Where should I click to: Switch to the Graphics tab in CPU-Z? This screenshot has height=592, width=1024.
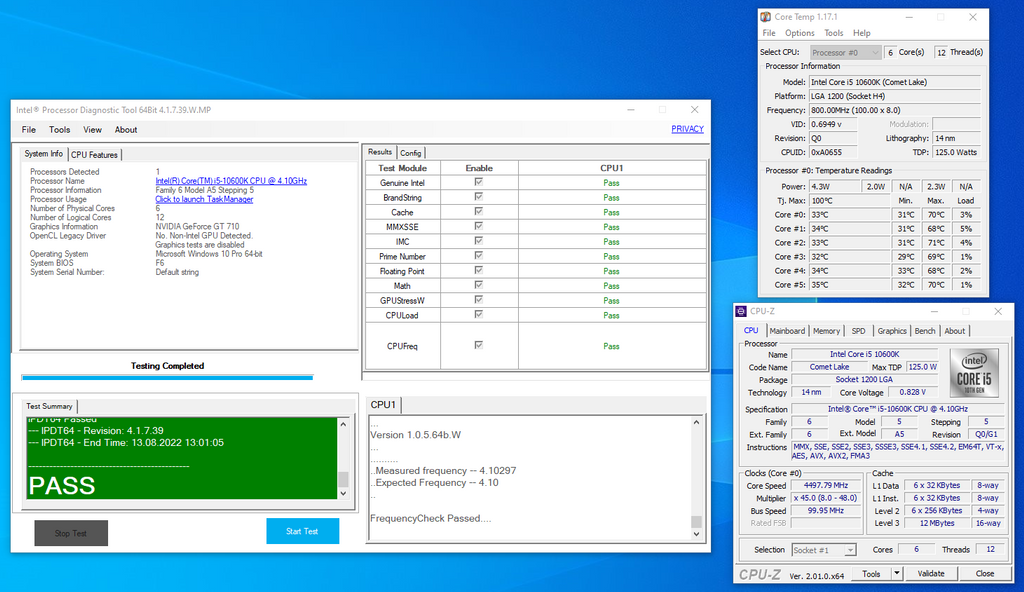coord(891,331)
